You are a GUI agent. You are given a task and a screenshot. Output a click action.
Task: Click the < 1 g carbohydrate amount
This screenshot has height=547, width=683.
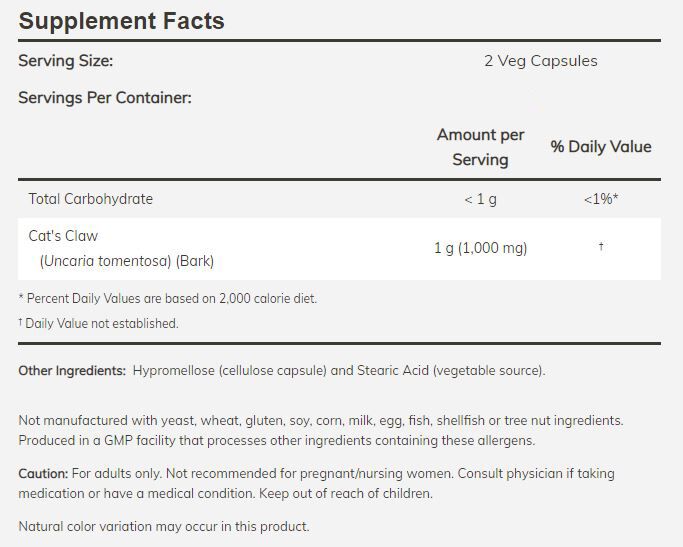pos(480,199)
